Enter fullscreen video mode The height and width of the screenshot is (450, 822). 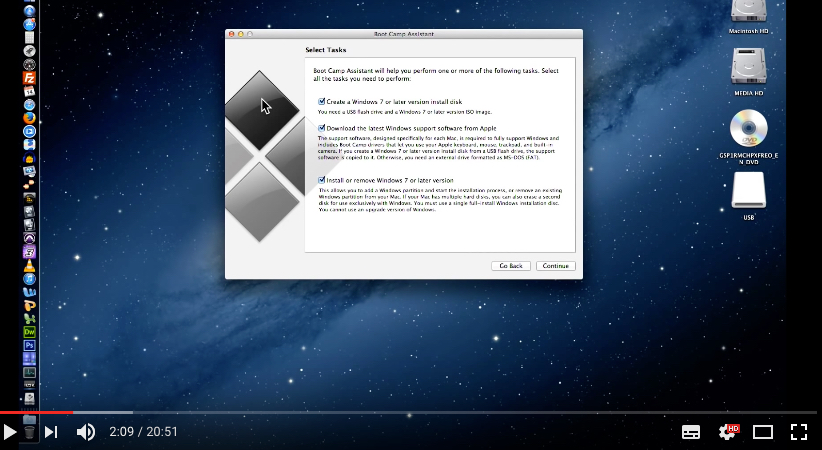coord(799,432)
